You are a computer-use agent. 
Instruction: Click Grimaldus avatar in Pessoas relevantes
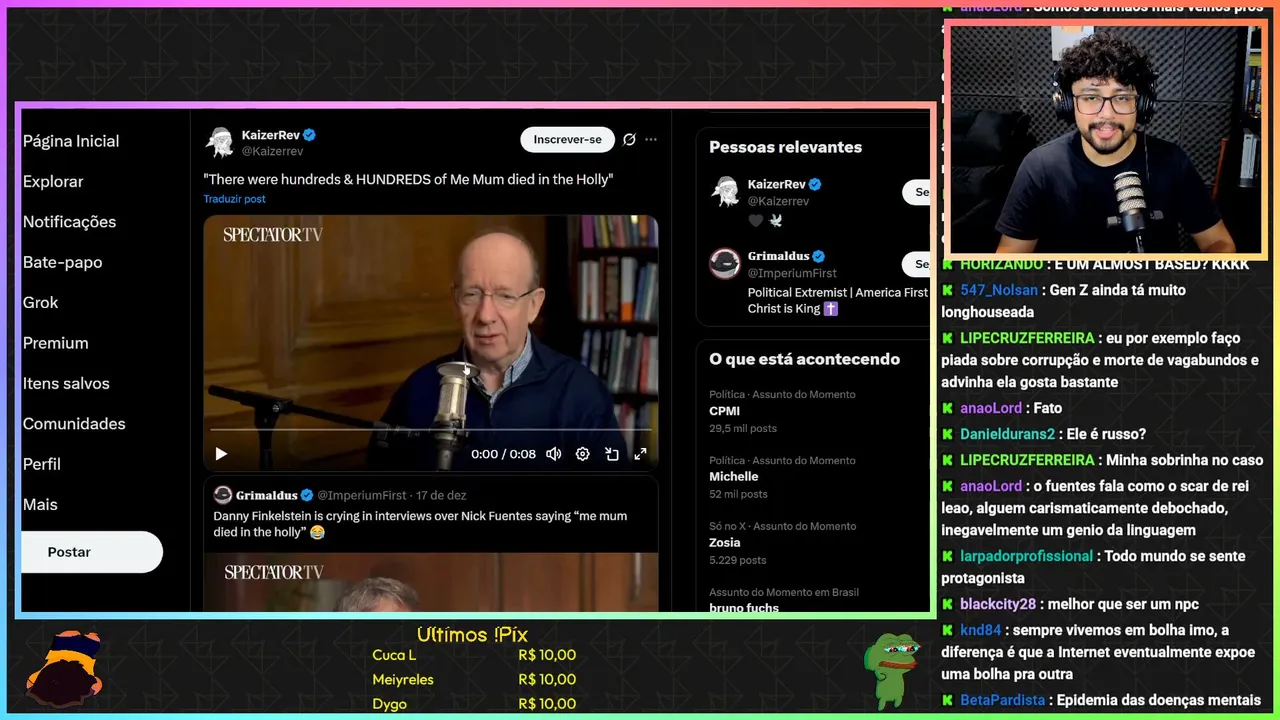coord(725,263)
